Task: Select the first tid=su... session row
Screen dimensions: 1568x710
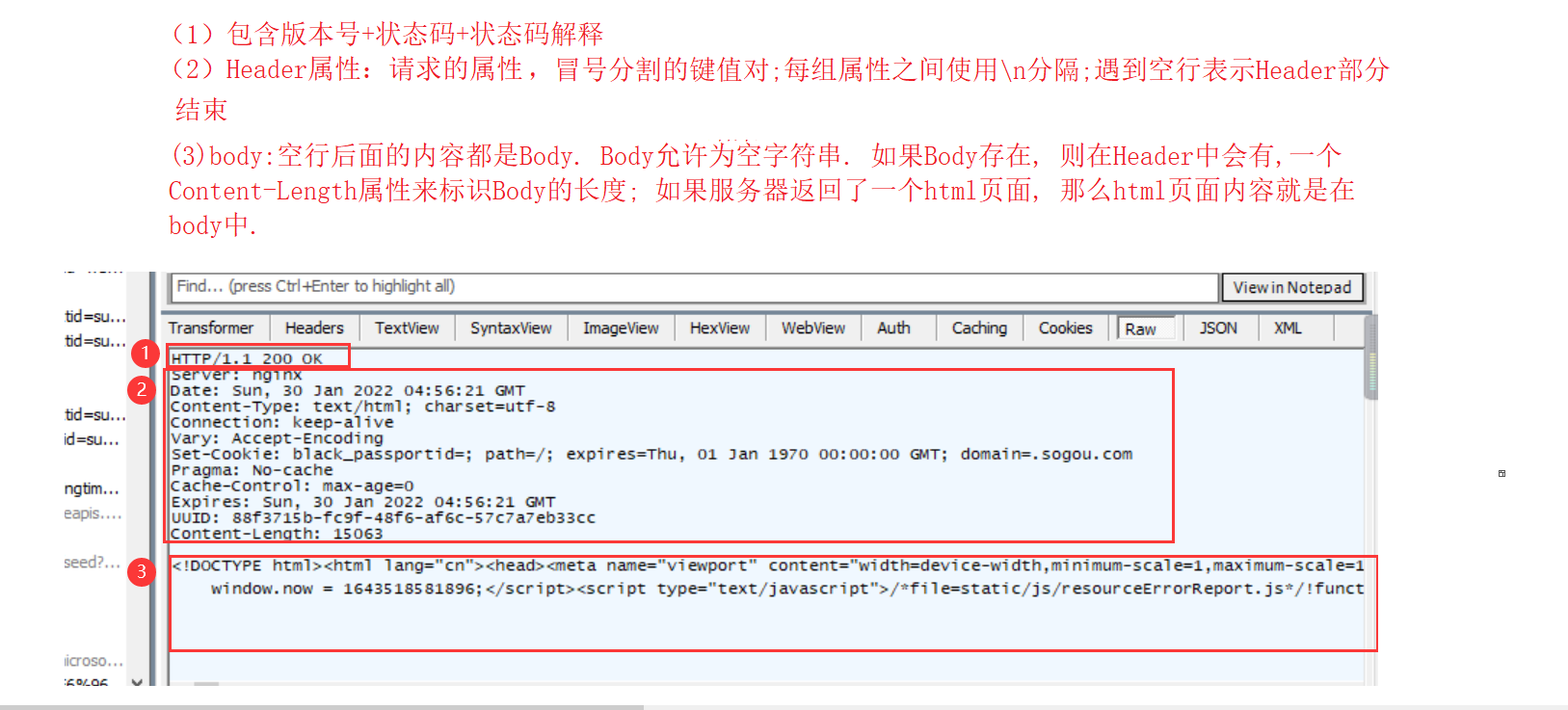Action: click(x=94, y=316)
